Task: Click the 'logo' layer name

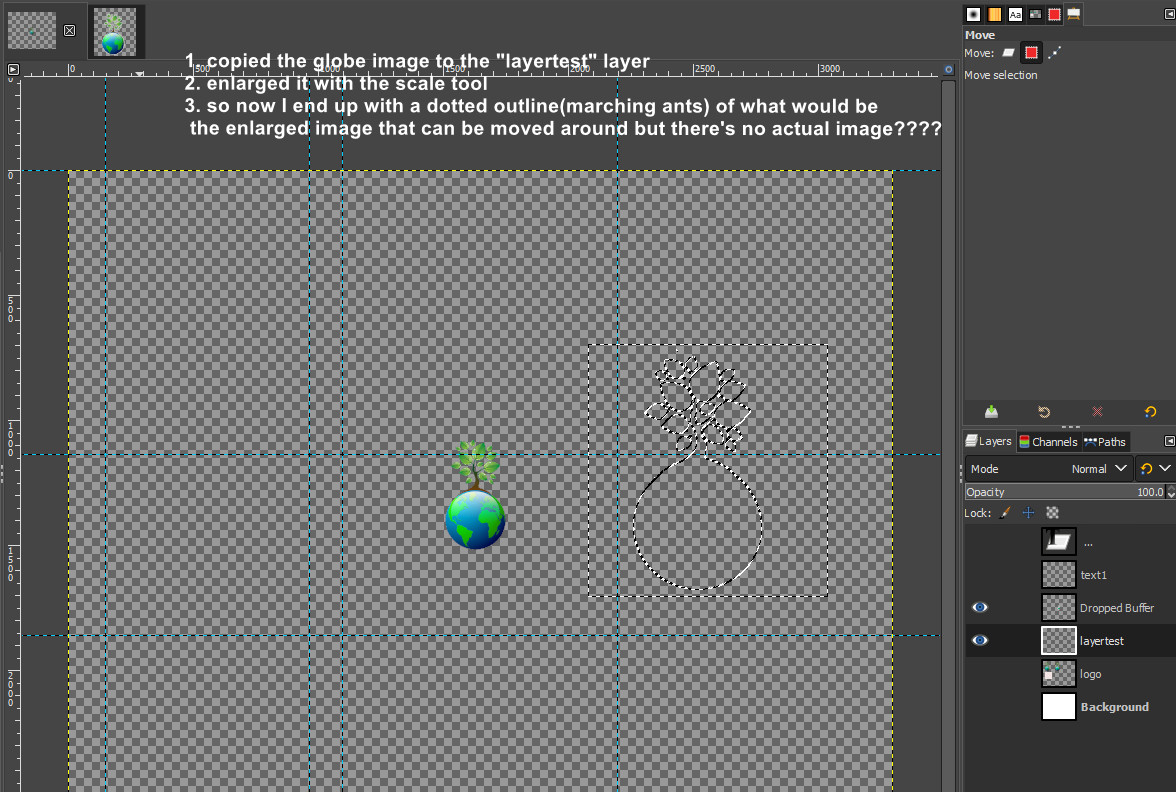Action: [x=1090, y=674]
